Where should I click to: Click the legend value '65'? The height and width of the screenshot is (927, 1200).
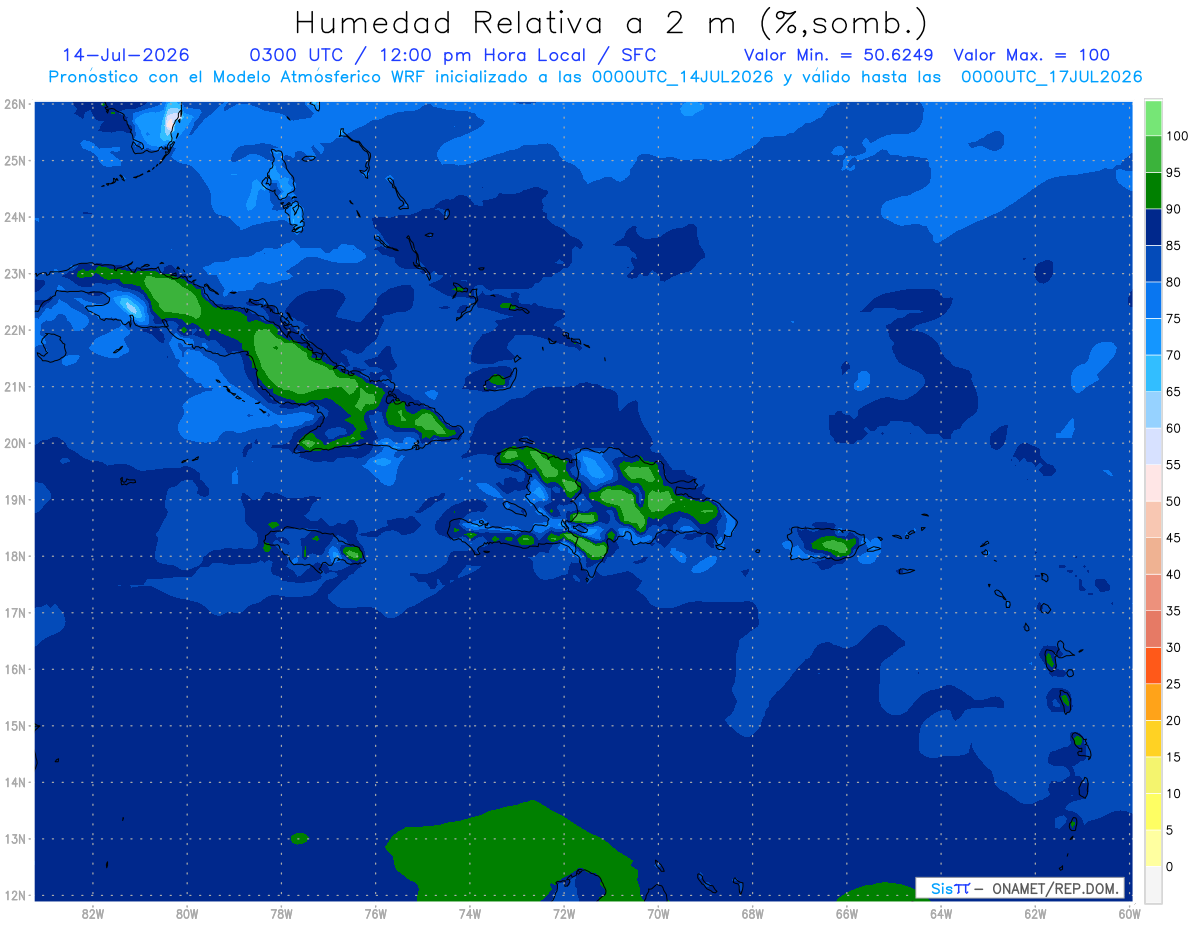coord(1173,392)
